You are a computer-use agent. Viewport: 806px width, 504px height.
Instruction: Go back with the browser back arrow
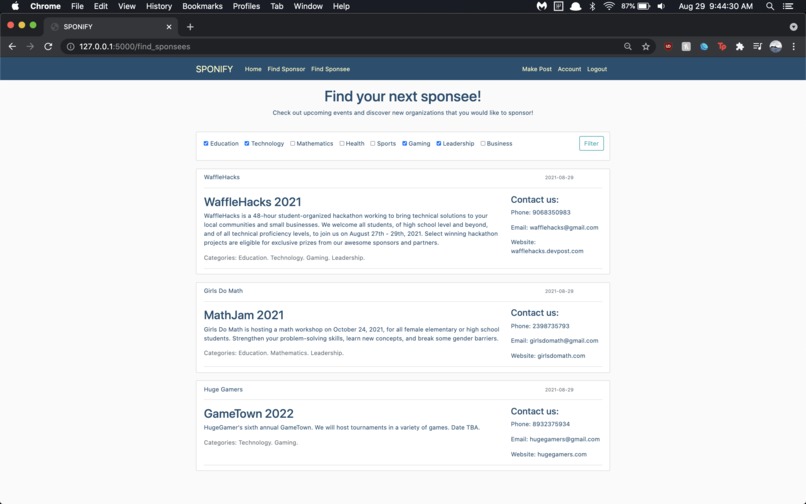12,46
